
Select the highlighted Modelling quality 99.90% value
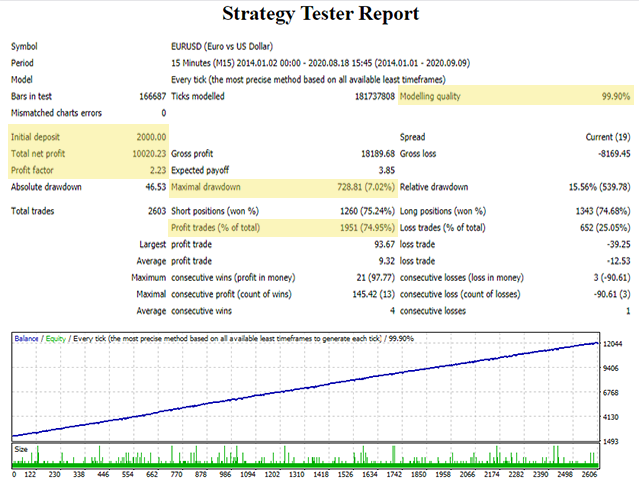click(x=614, y=96)
